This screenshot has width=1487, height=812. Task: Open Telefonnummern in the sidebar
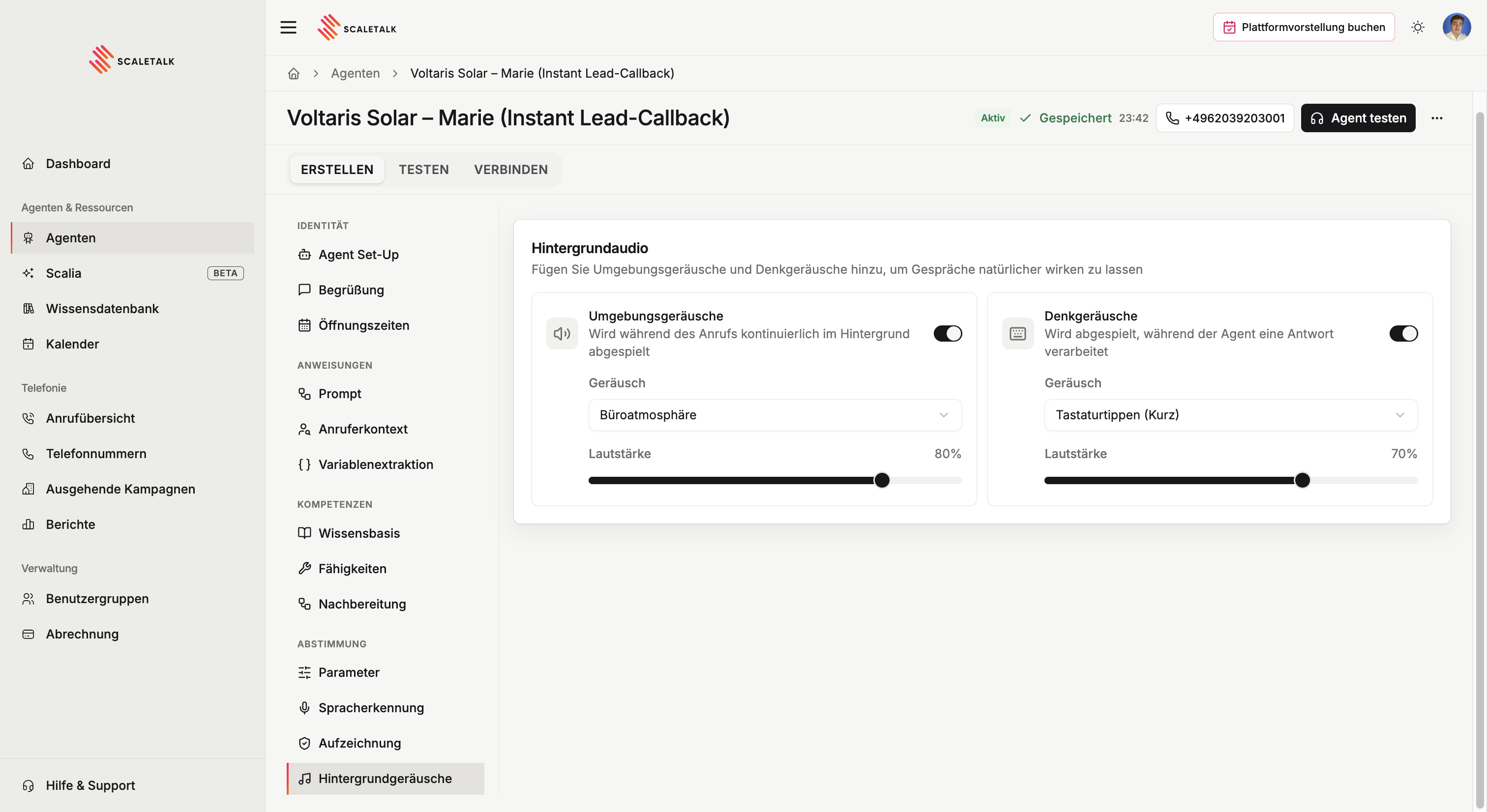(133, 454)
